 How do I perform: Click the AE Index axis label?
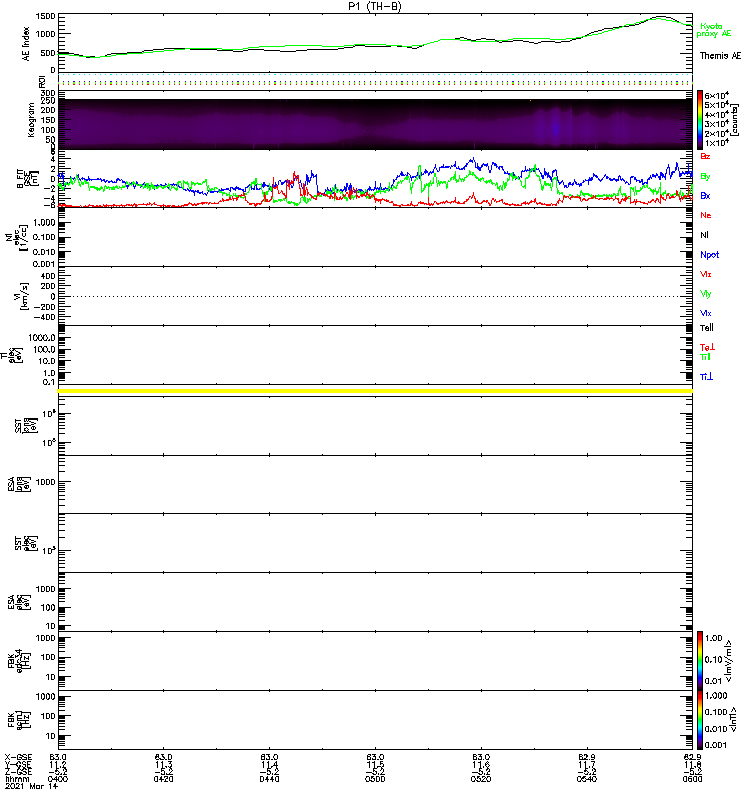[27, 44]
